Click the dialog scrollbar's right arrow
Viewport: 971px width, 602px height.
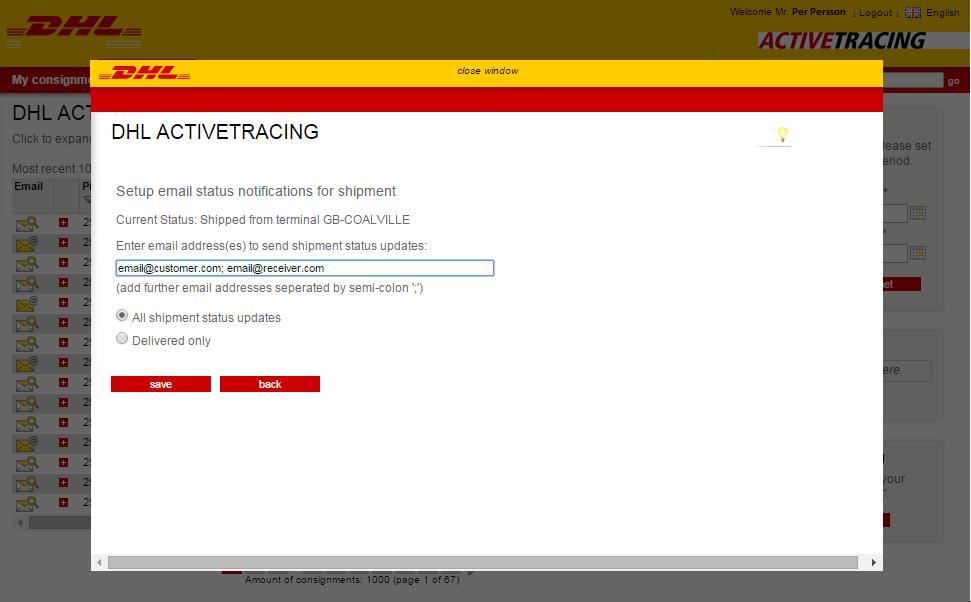click(873, 562)
